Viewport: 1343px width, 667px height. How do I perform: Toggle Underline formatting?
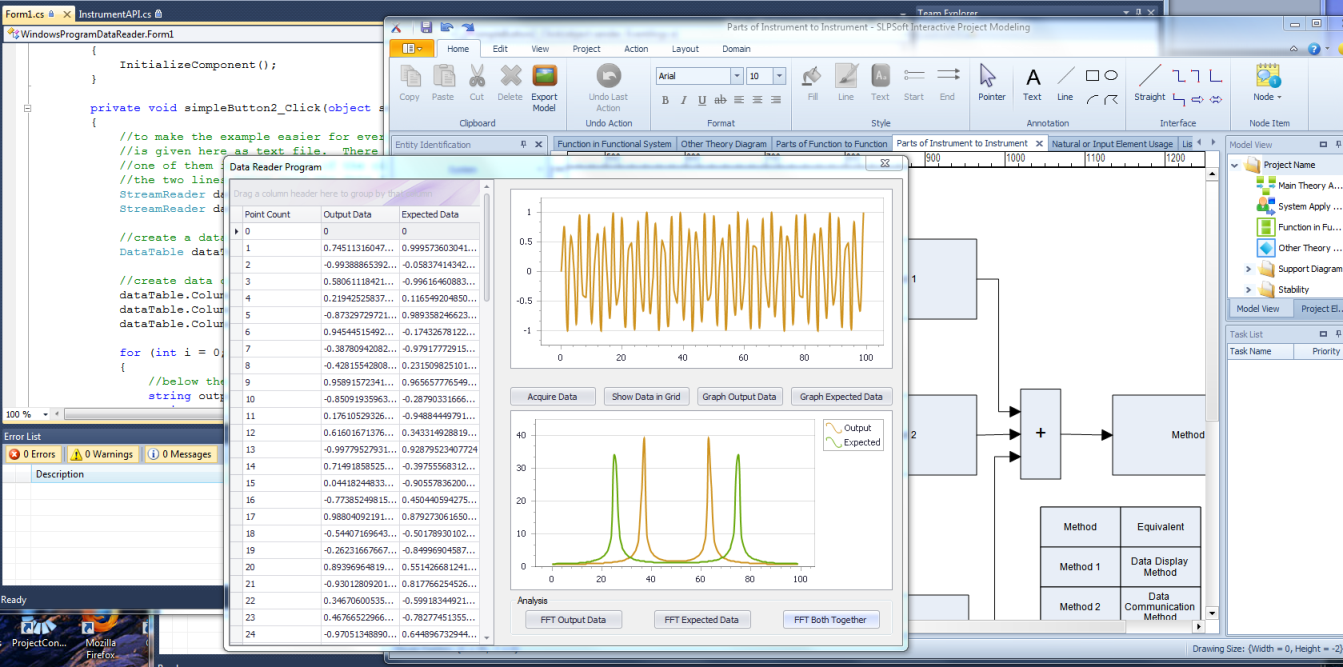pos(701,99)
